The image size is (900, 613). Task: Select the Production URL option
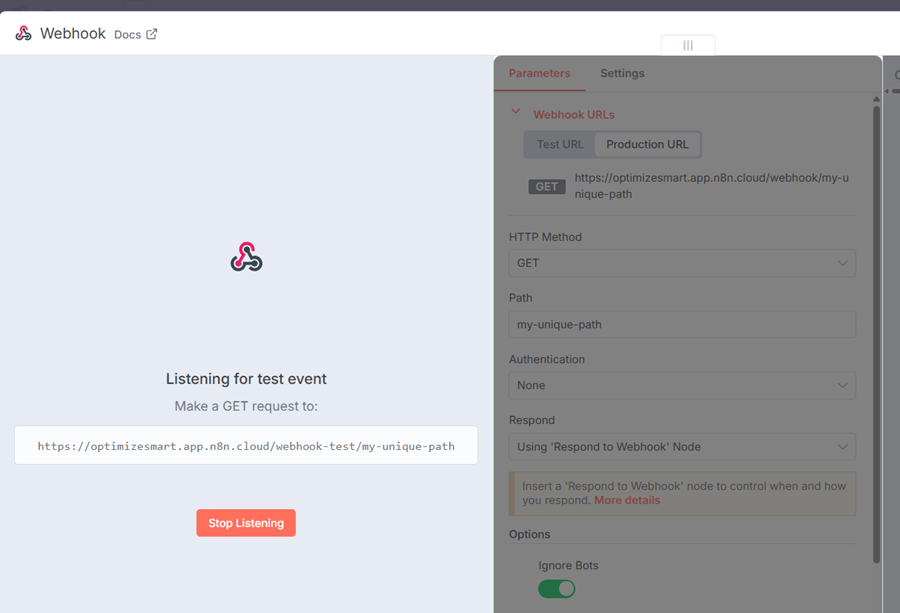click(x=647, y=144)
